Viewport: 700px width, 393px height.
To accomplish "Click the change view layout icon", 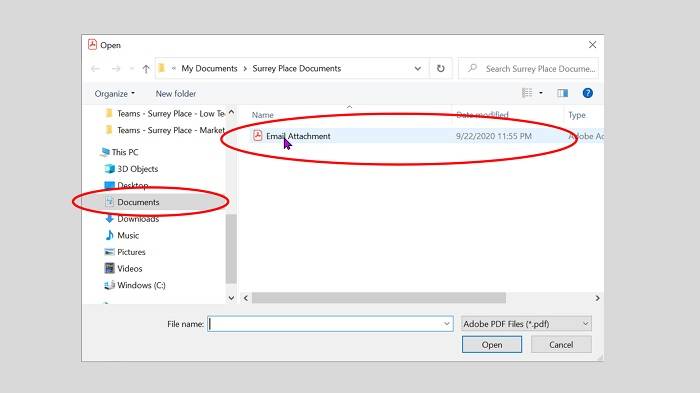I will [527, 93].
